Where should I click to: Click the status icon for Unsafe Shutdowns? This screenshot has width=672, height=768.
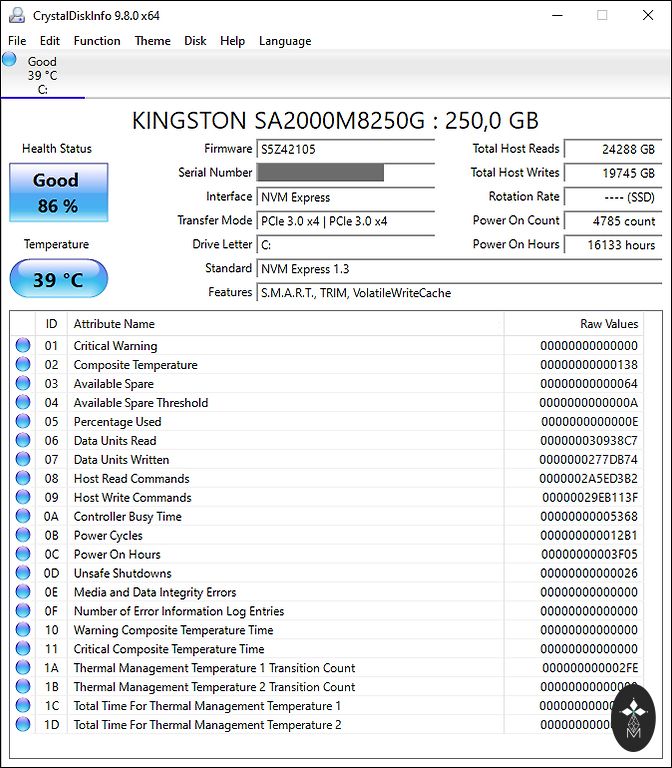coord(23,574)
